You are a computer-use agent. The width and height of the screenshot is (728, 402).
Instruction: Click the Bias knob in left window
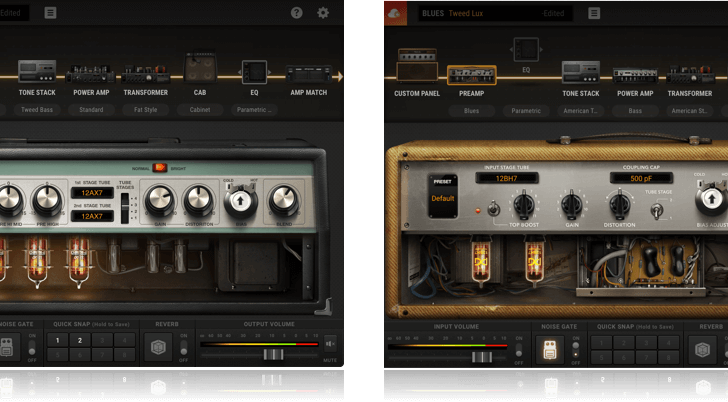pyautogui.click(x=240, y=202)
